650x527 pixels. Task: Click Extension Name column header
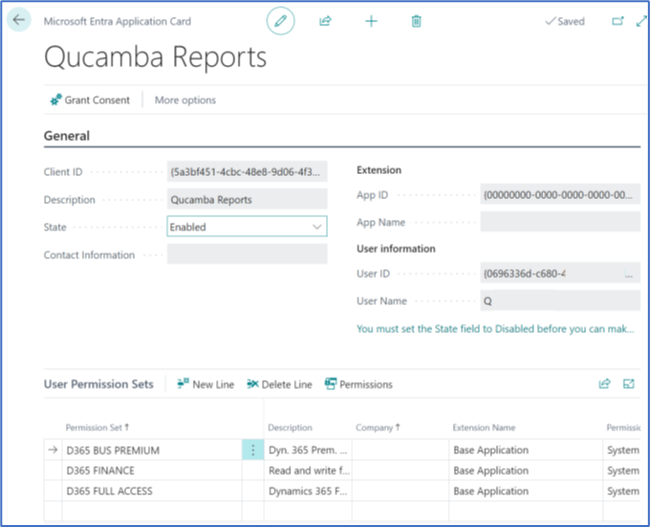tap(484, 427)
